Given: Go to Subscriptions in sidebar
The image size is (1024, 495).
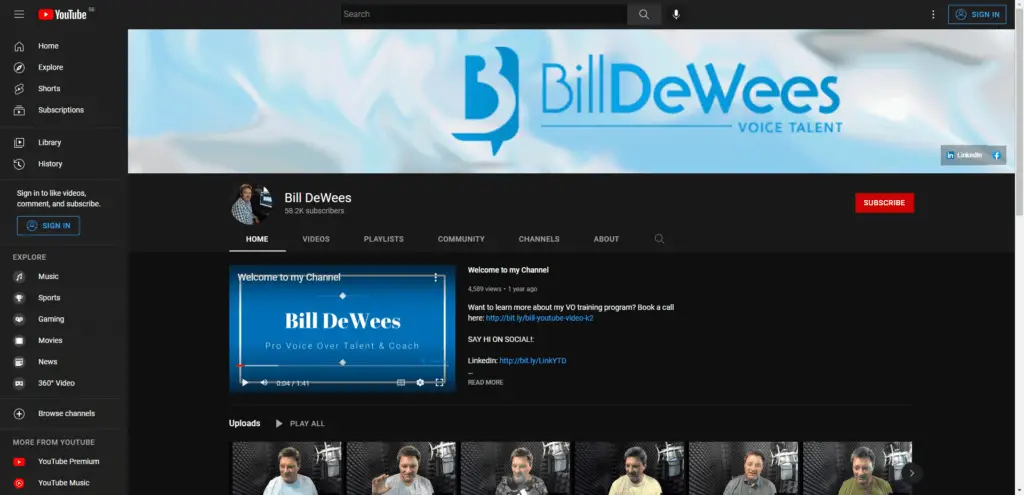Looking at the screenshot, I should pyautogui.click(x=63, y=110).
